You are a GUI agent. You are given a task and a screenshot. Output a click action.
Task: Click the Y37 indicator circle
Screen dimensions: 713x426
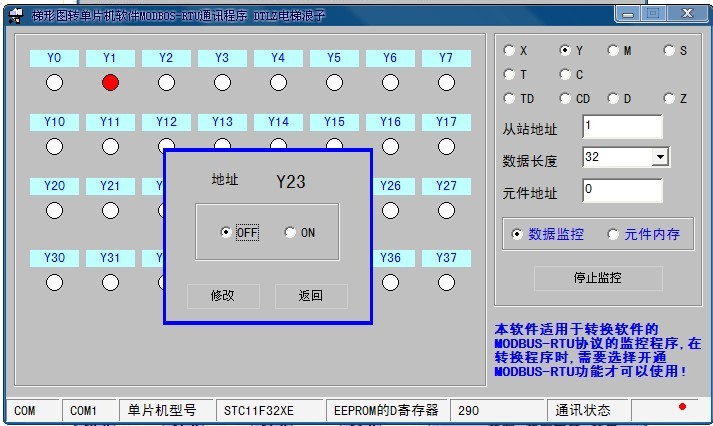coord(446,282)
